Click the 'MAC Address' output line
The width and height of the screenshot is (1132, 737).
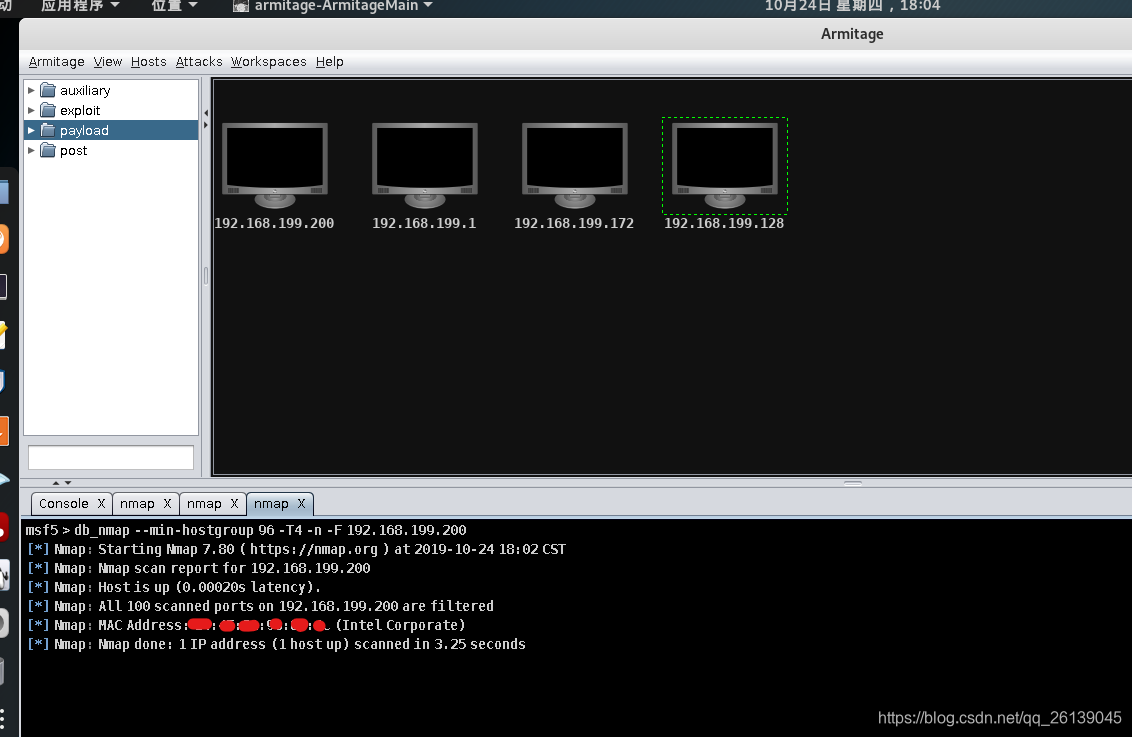(x=246, y=625)
